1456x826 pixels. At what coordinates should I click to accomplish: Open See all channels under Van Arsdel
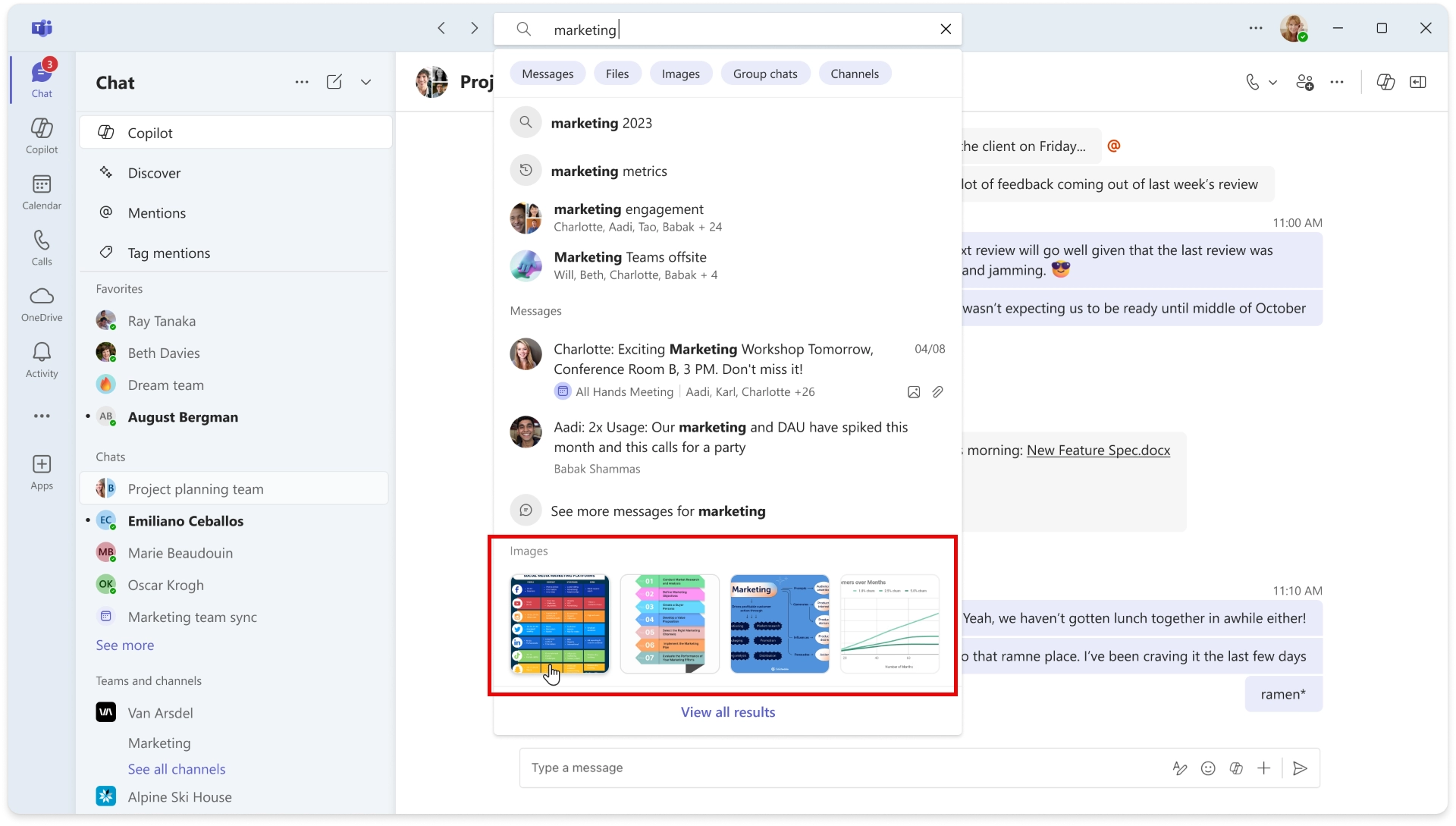[x=176, y=768]
